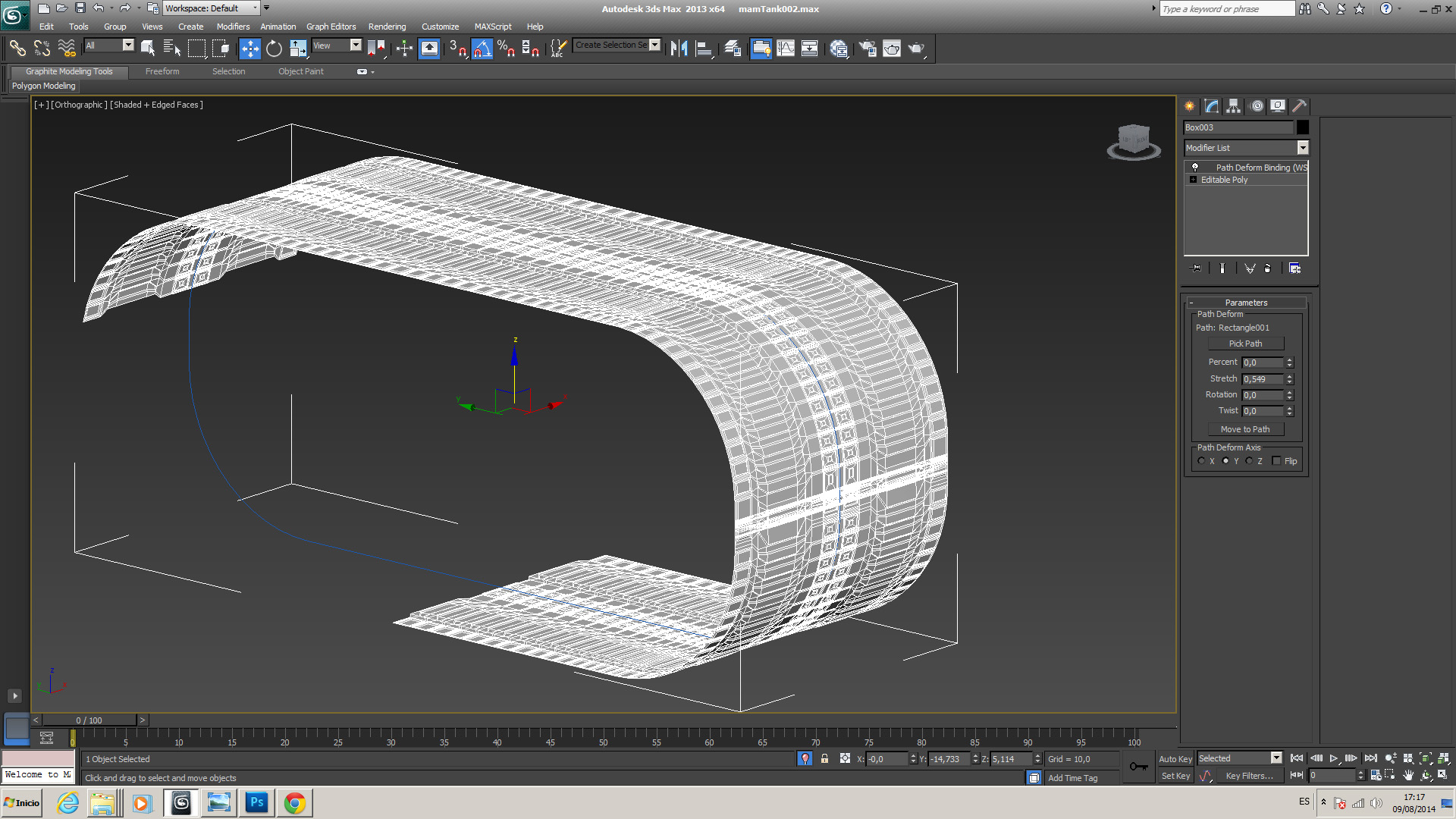The width and height of the screenshot is (1456, 819).
Task: Select the Select and Rotate tool
Action: 274,49
